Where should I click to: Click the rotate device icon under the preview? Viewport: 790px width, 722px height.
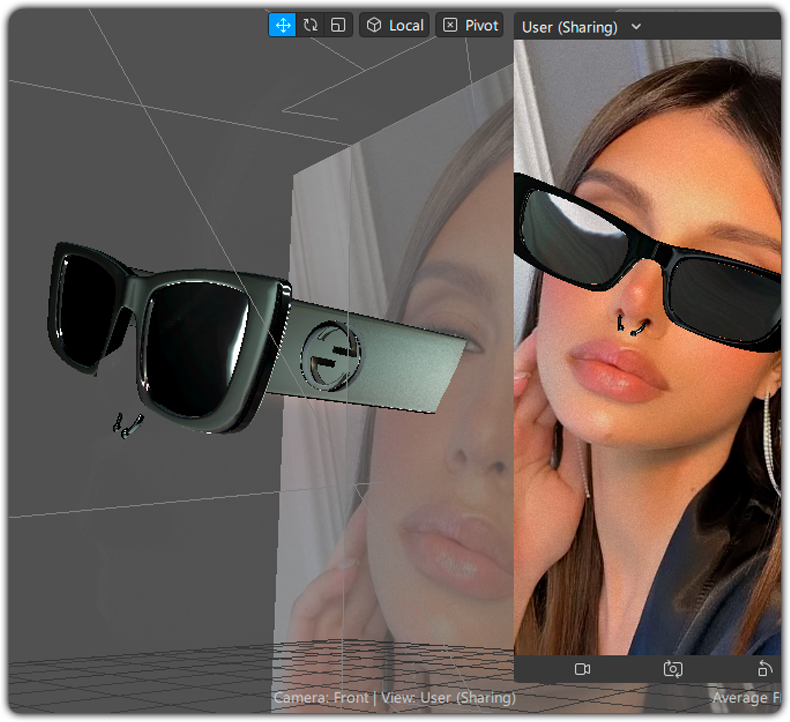pos(765,669)
